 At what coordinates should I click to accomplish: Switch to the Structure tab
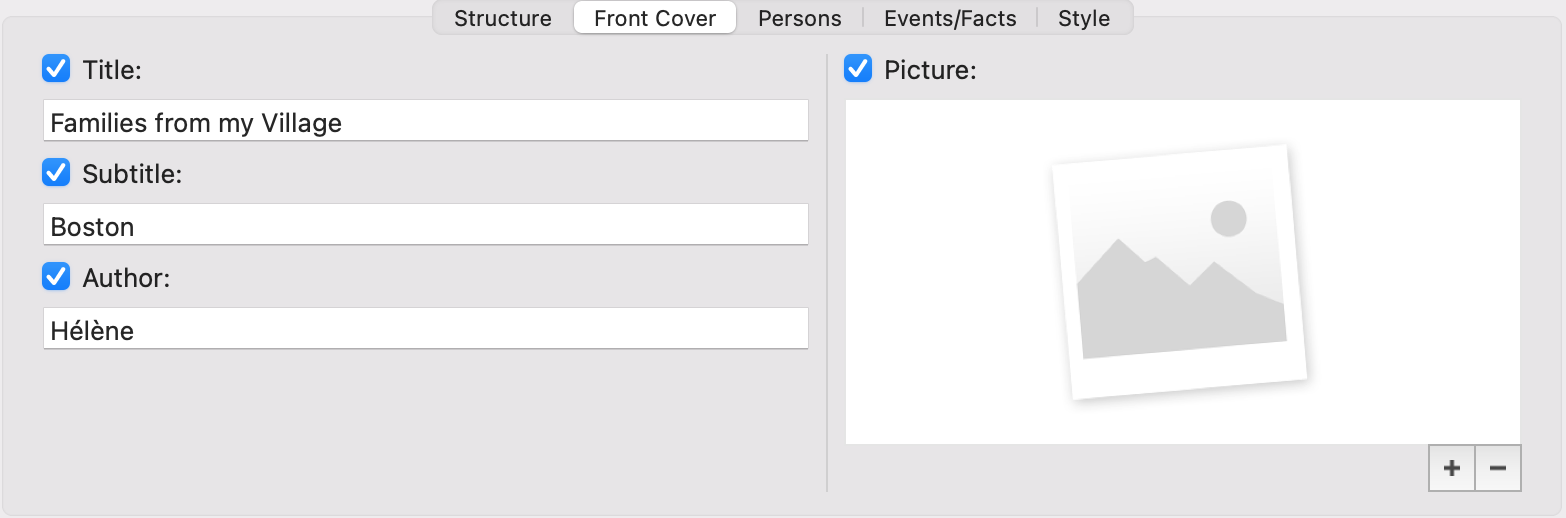pyautogui.click(x=503, y=18)
